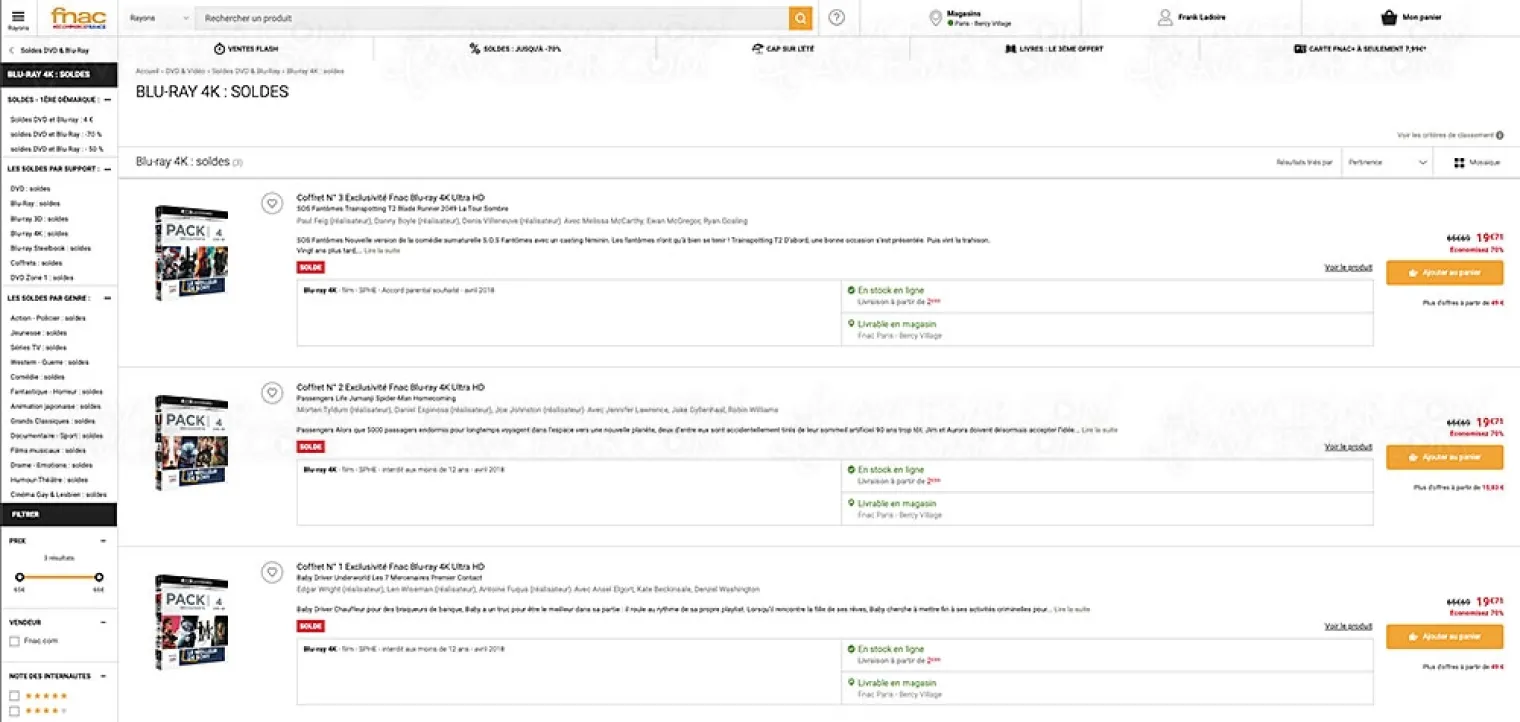The width and height of the screenshot is (1520, 722).
Task: Open Voir les critères de classement link
Action: (x=1446, y=135)
